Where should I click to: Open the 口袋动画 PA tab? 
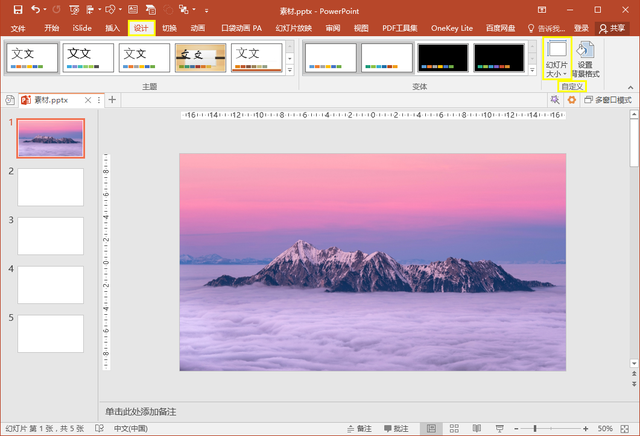pyautogui.click(x=241, y=28)
